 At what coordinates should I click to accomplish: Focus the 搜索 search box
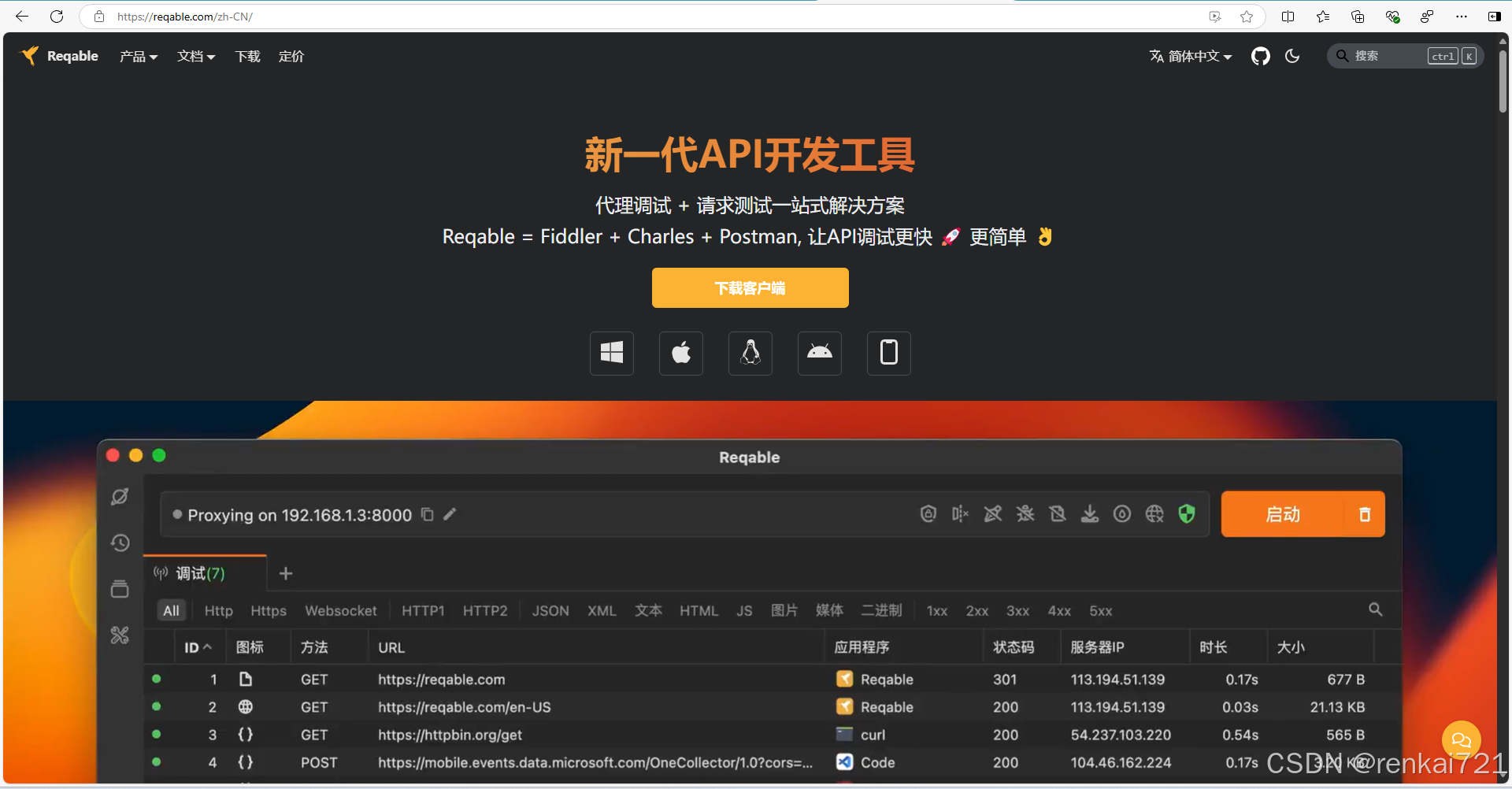[1406, 56]
